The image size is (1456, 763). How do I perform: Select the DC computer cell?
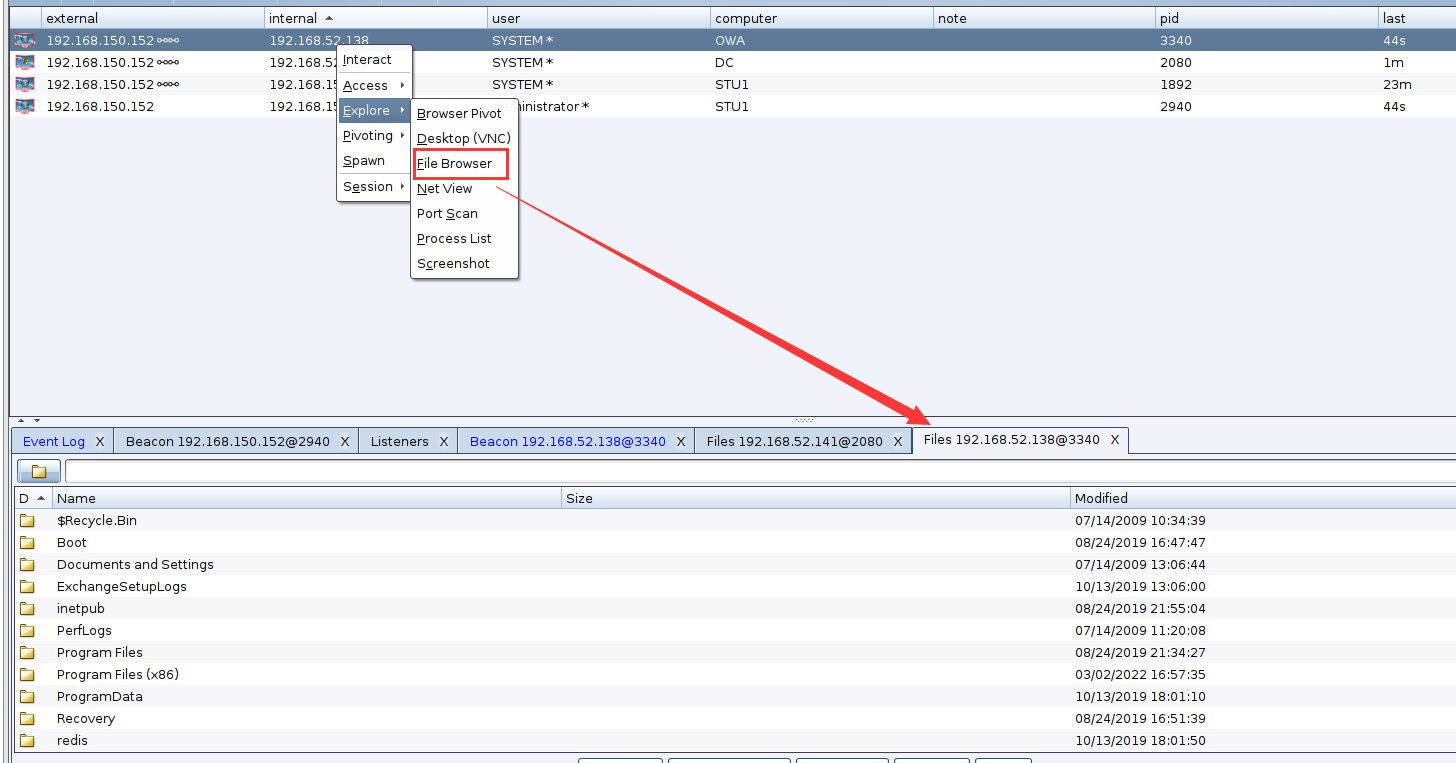tap(822, 62)
